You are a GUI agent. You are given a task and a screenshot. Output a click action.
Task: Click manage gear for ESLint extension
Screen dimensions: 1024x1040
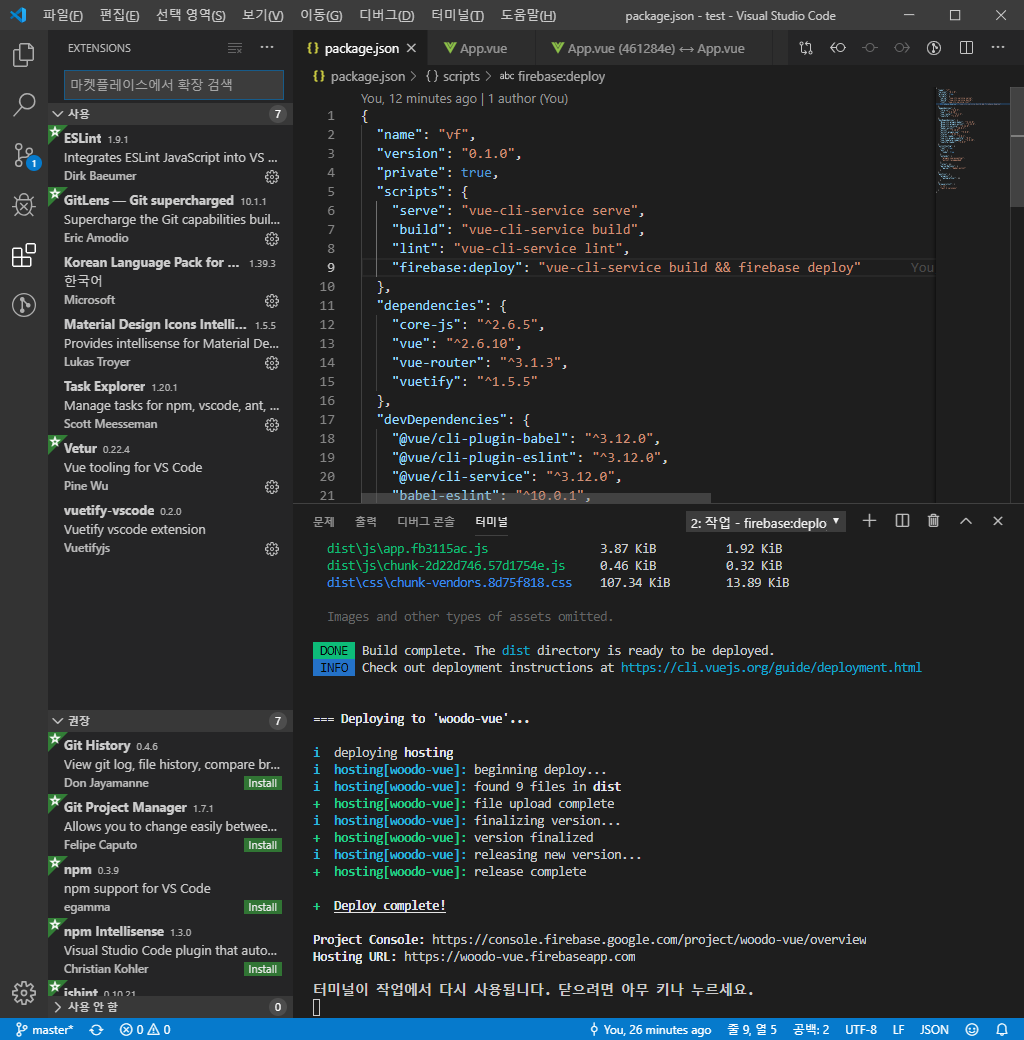(272, 177)
